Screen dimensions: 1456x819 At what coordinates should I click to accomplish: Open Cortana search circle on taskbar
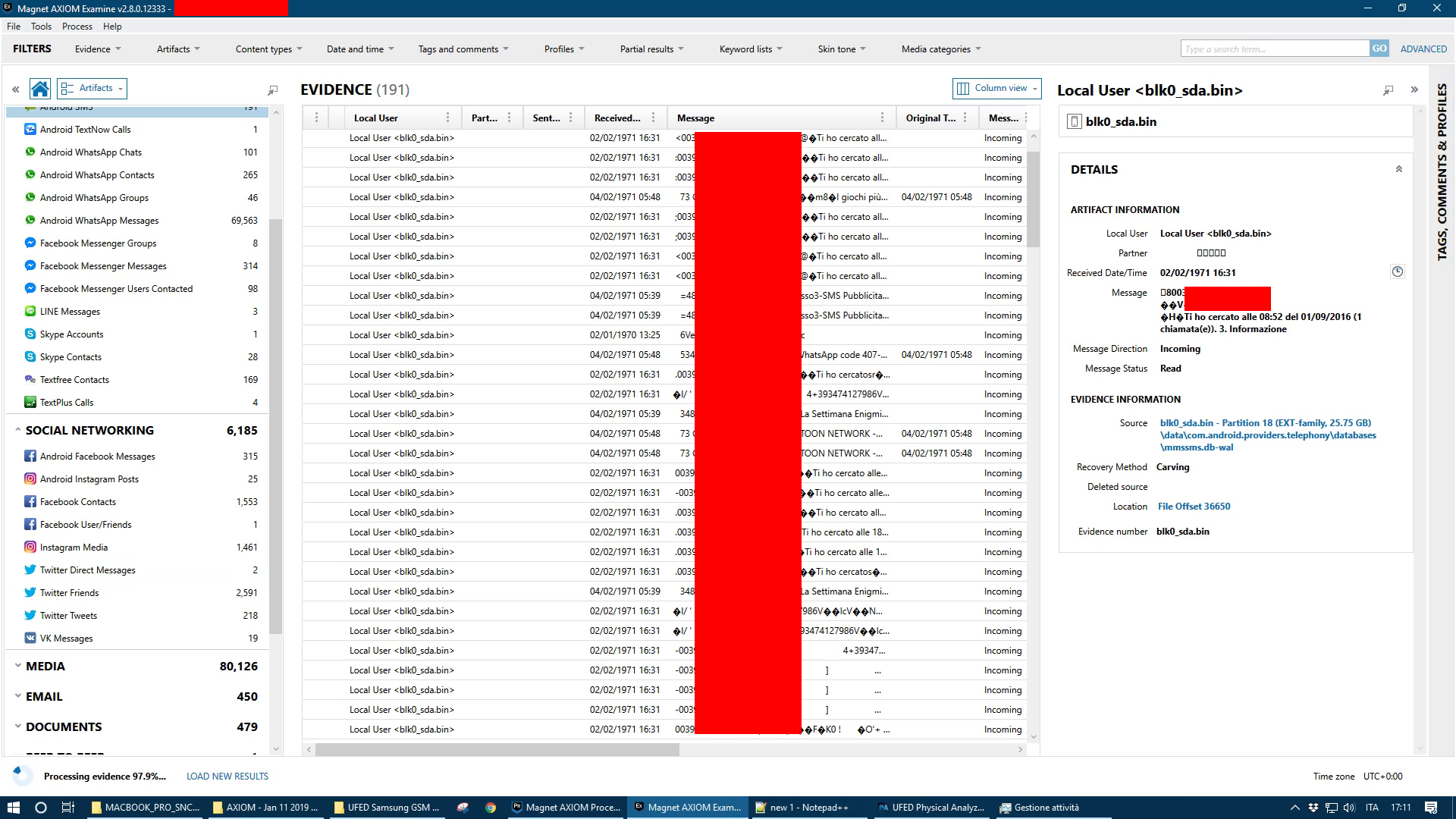(x=41, y=808)
